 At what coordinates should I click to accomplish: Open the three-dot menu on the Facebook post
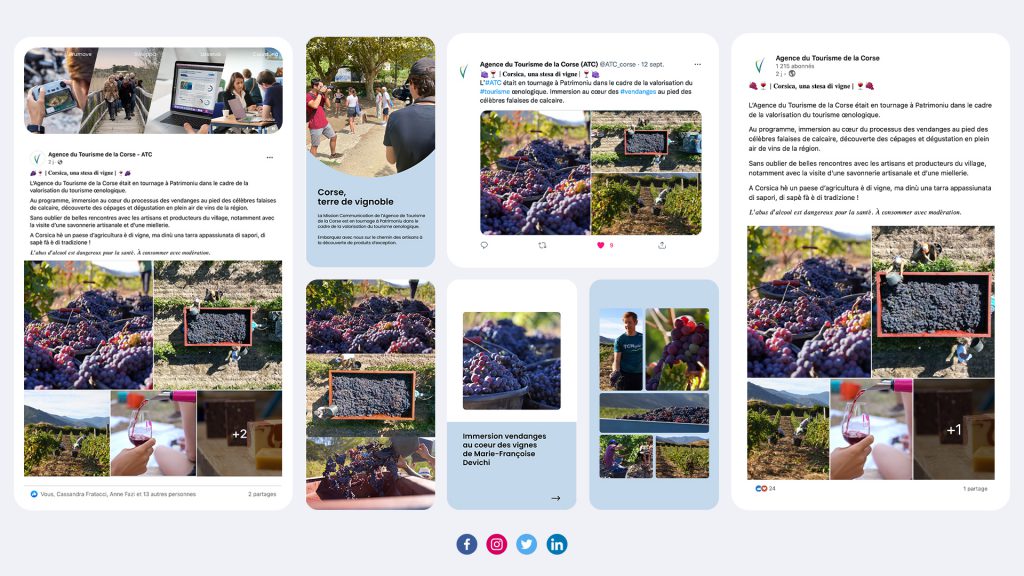pyautogui.click(x=269, y=157)
